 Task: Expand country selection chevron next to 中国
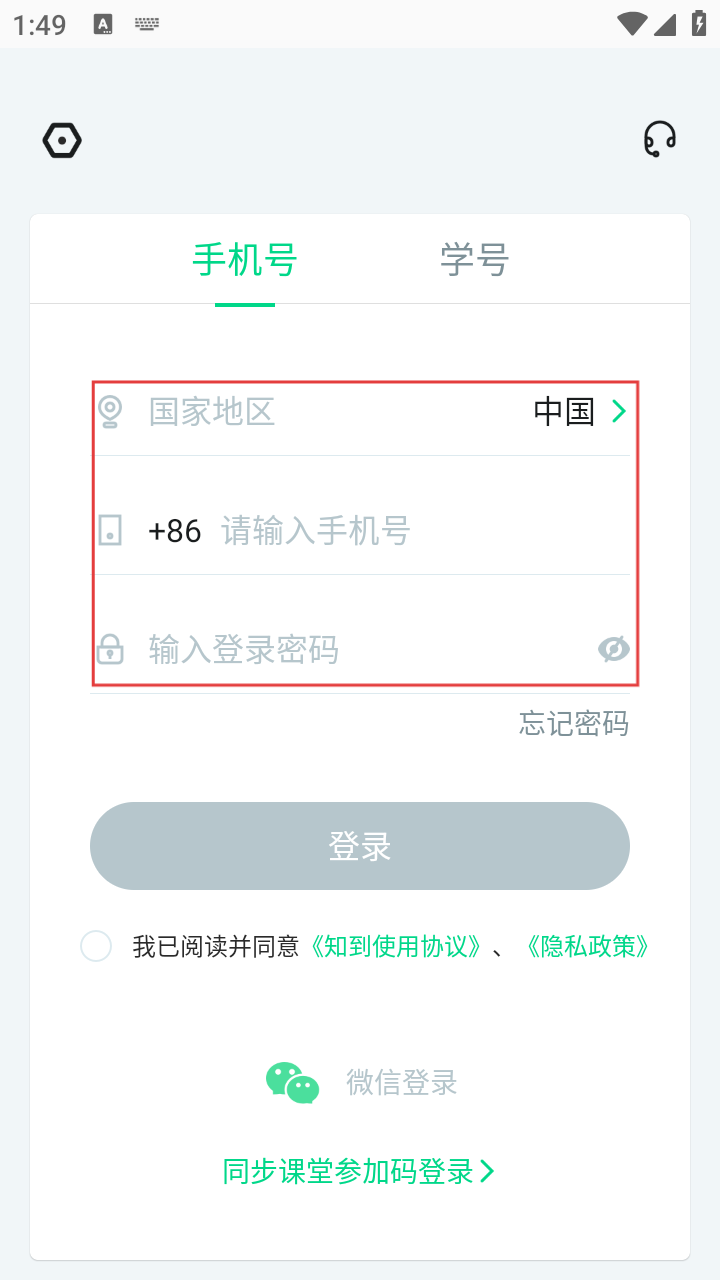[619, 411]
